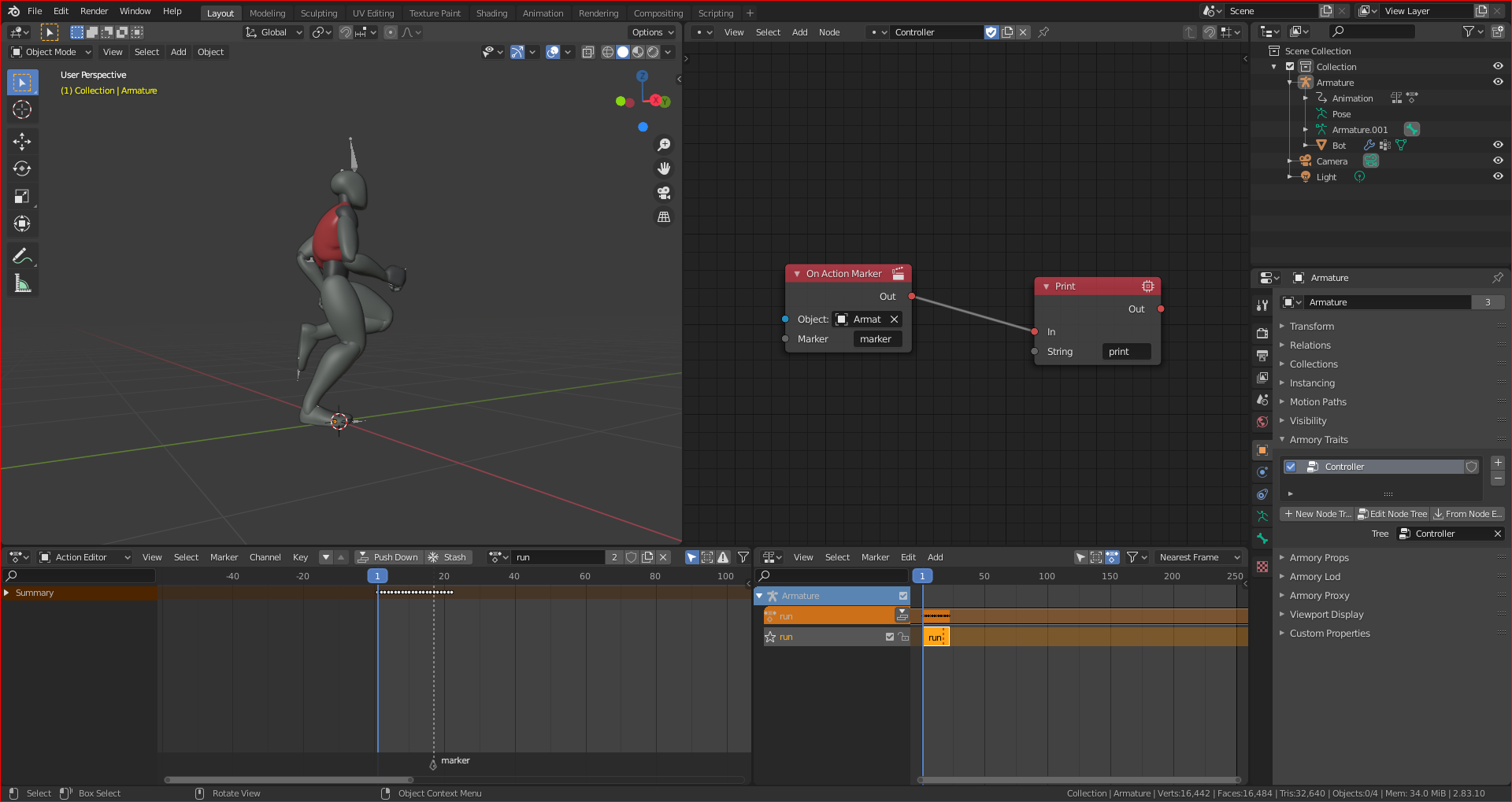Switch to the Animation workspace tab

[x=543, y=13]
